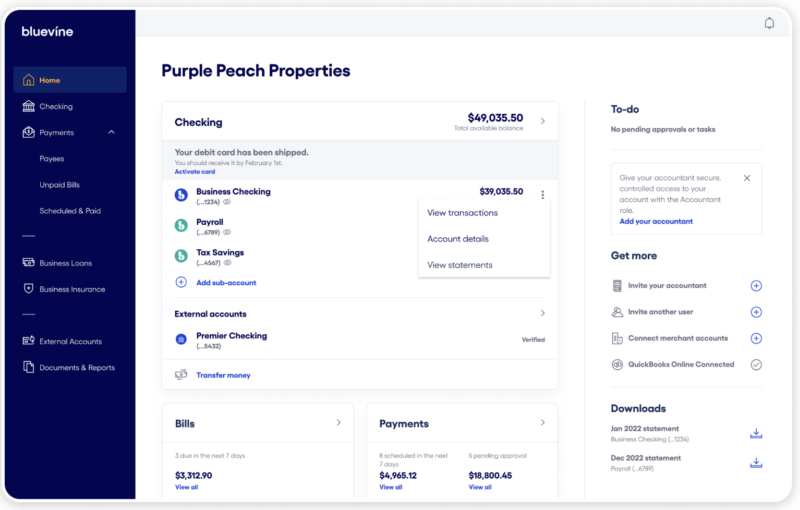Click the notification bell icon
The width and height of the screenshot is (800, 510).
tap(769, 23)
